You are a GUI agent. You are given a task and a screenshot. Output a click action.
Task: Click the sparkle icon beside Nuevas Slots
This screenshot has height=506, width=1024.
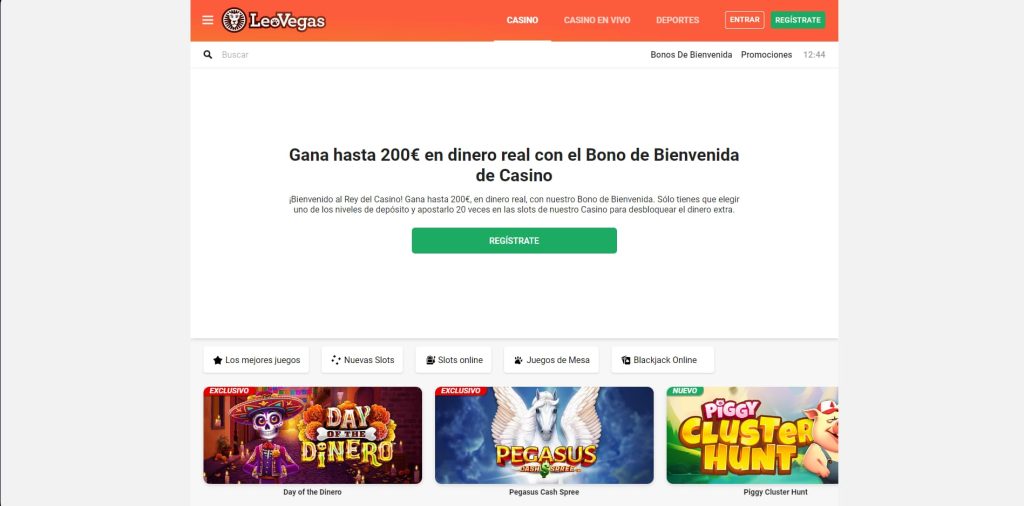pos(336,360)
